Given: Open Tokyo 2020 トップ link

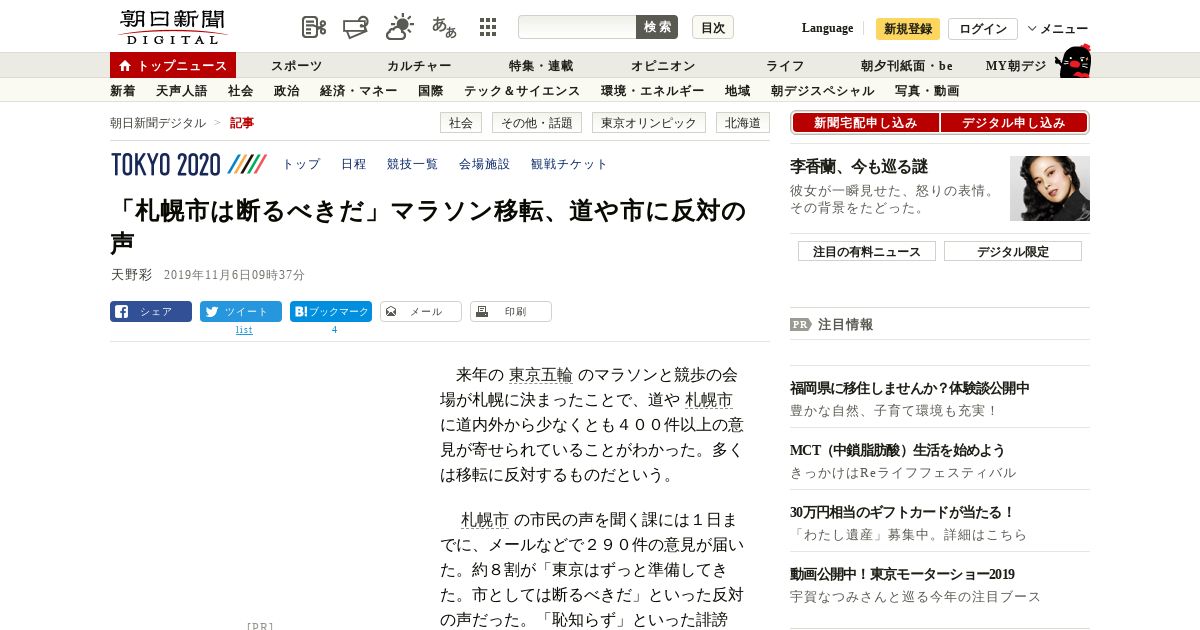Looking at the screenshot, I should [301, 164].
